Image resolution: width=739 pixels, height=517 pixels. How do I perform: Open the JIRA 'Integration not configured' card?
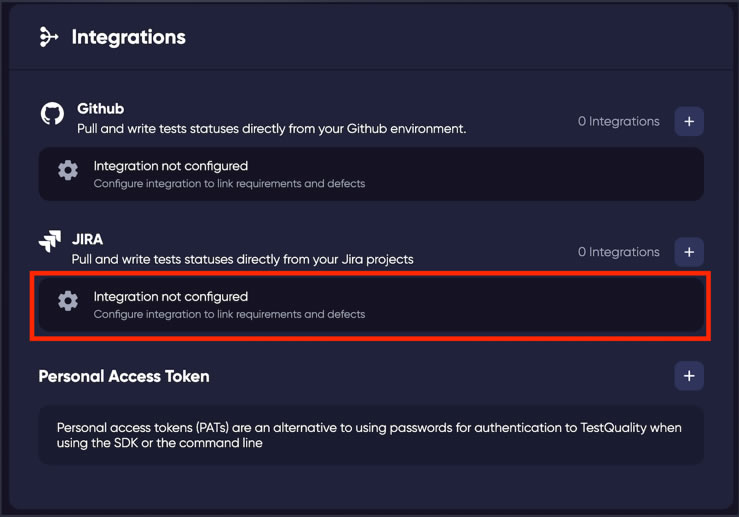371,305
